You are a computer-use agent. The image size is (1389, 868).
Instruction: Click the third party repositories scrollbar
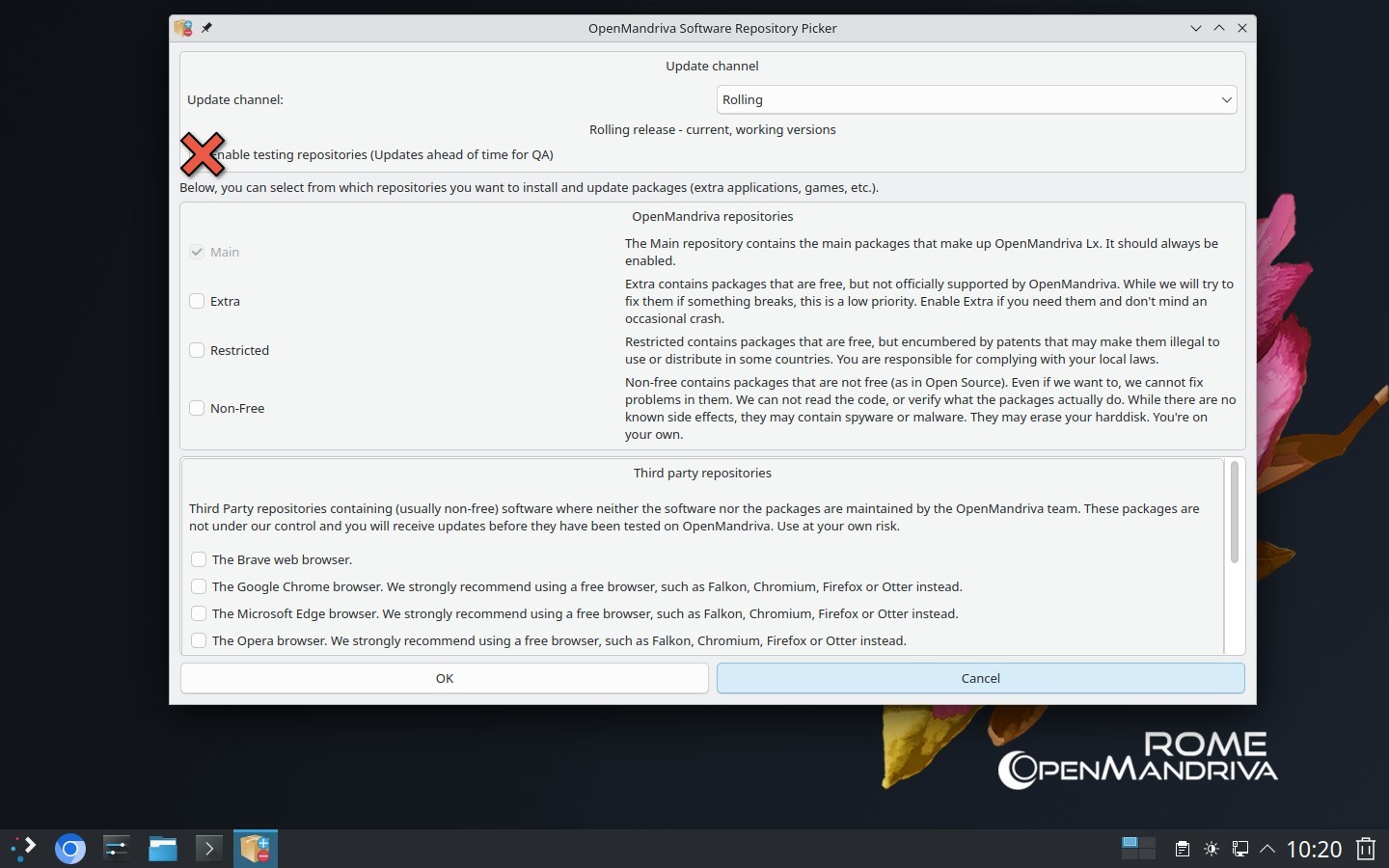(x=1235, y=512)
